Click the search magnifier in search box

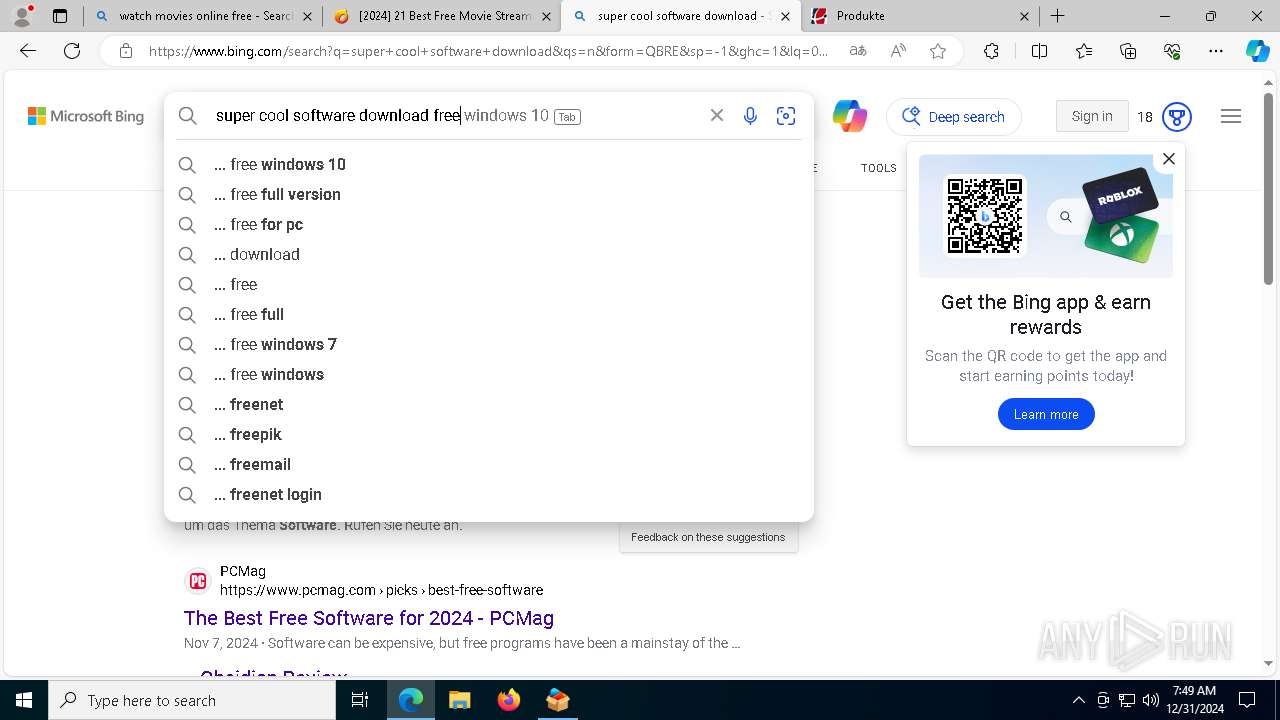(x=187, y=116)
